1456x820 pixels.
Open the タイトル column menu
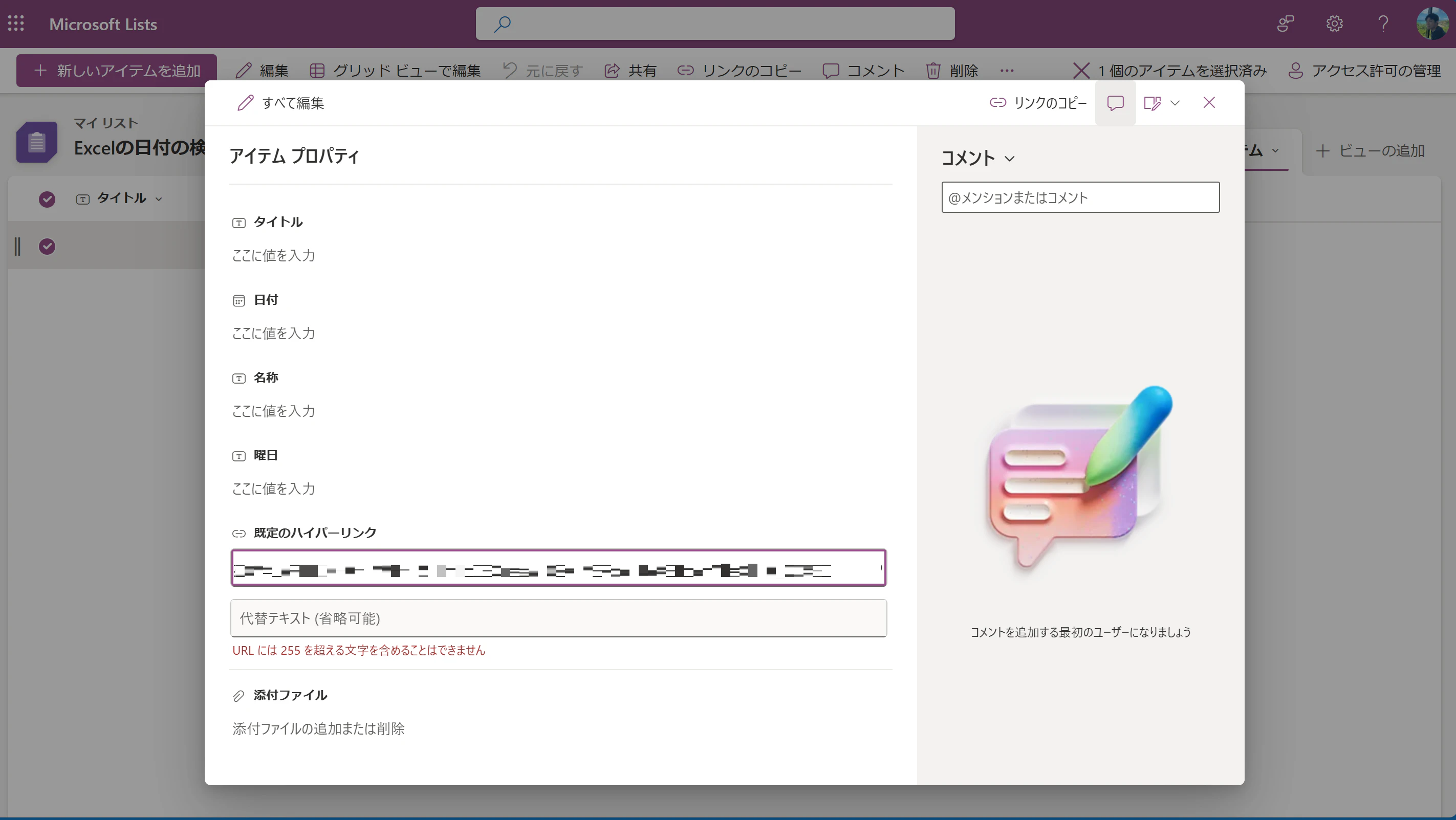(159, 198)
